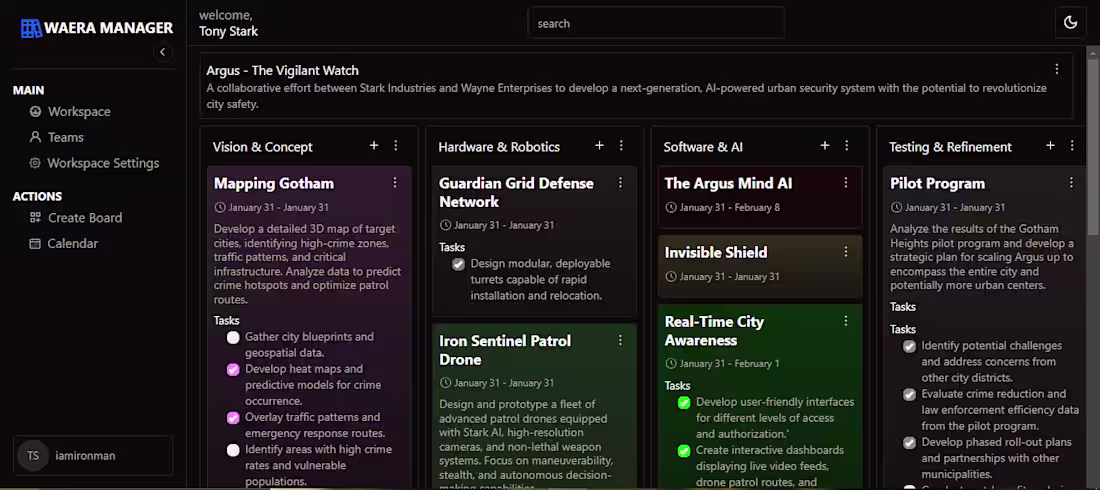Image resolution: width=1100 pixels, height=490 pixels.
Task: Click the Mapping Gotham date clock icon
Action: (x=220, y=208)
